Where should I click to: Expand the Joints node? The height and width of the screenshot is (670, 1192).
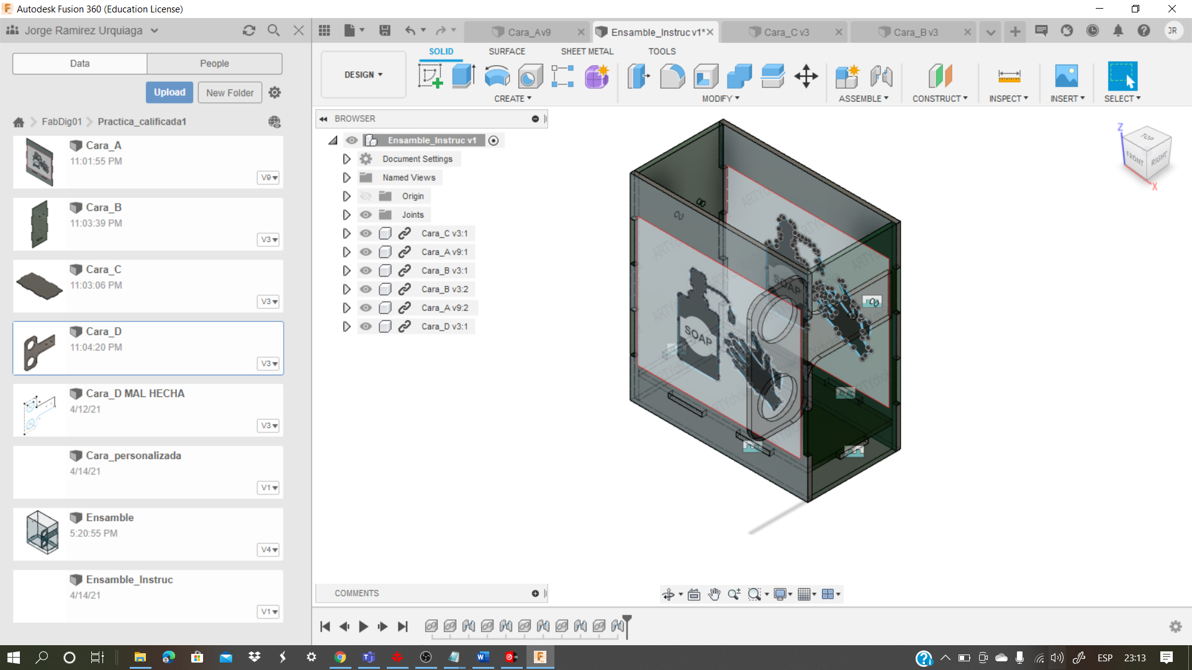point(346,214)
